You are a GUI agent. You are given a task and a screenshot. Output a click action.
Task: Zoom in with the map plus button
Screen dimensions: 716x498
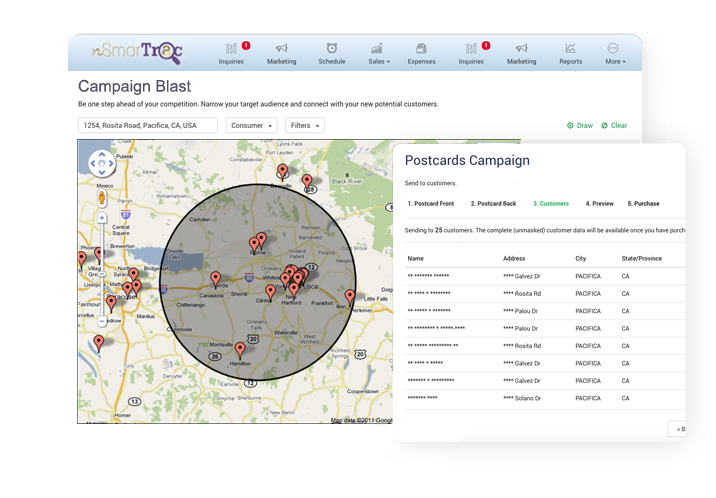tap(102, 218)
